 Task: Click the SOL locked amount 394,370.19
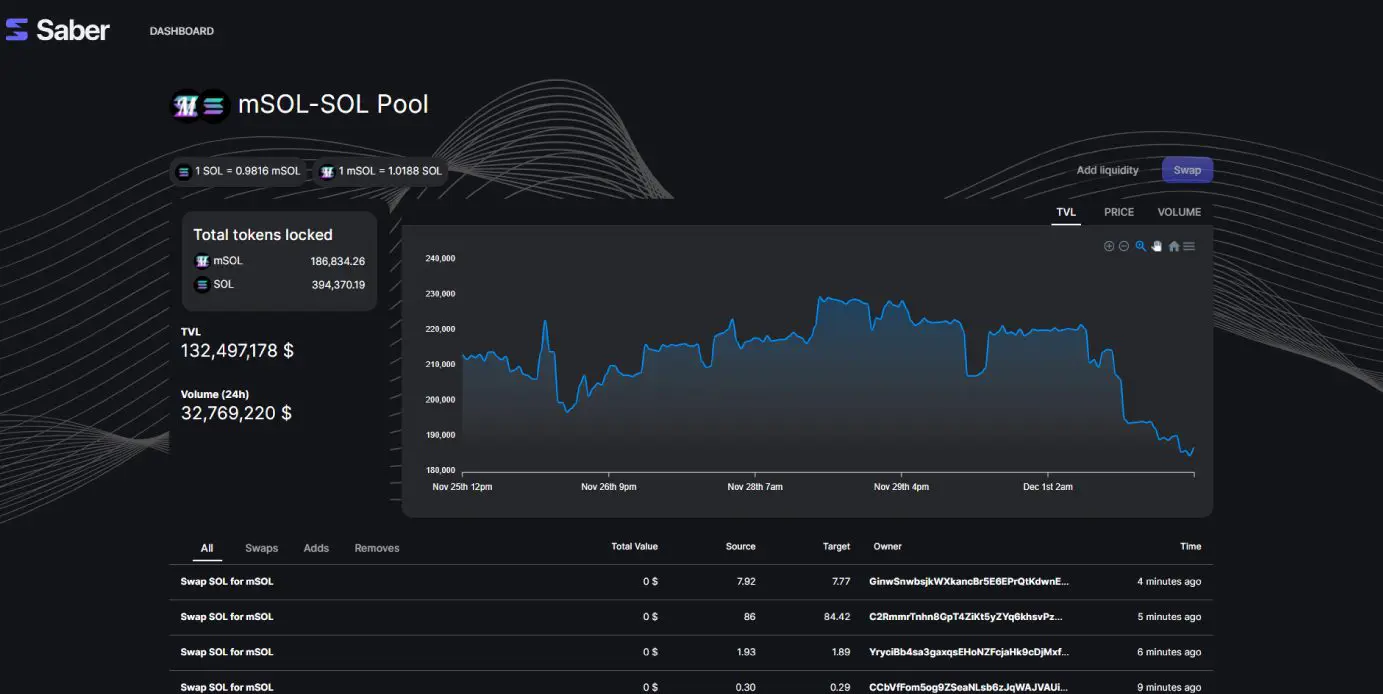tap(338, 285)
